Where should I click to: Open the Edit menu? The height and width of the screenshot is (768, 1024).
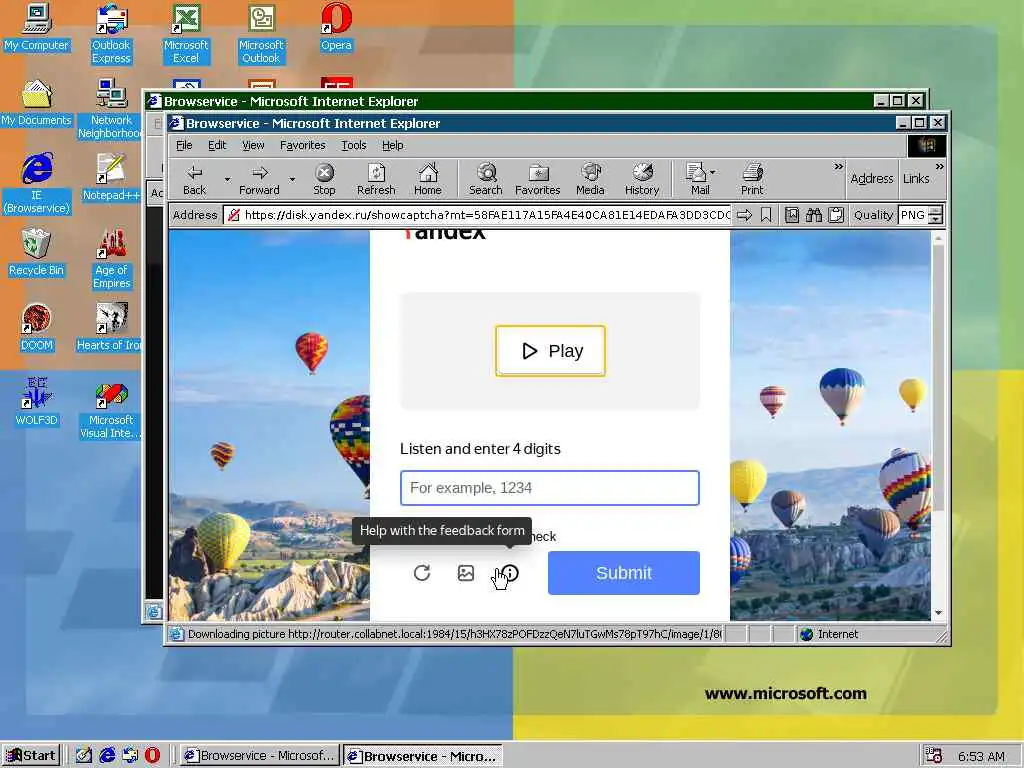(217, 145)
